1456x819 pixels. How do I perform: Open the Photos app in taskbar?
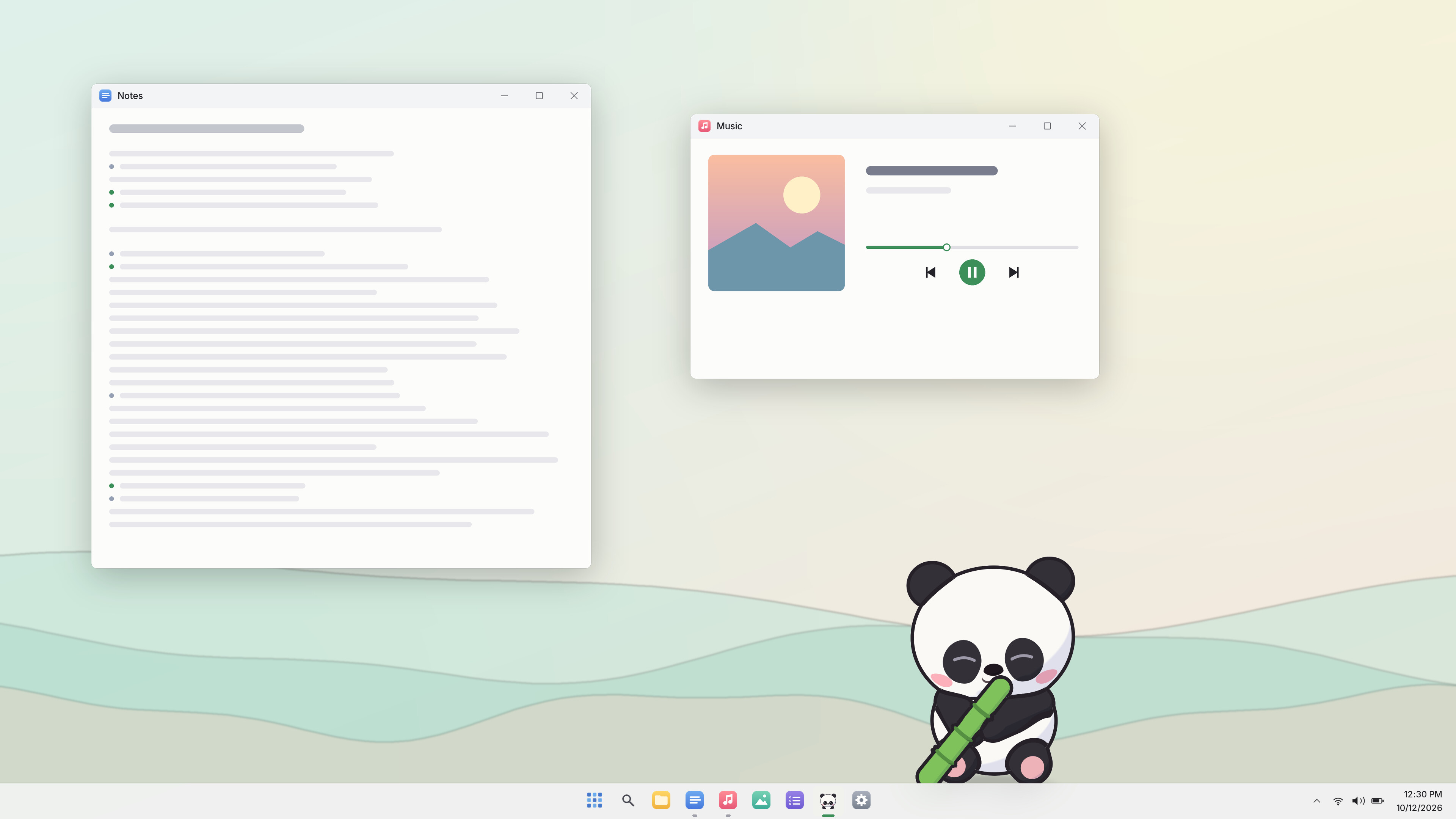coord(761,800)
